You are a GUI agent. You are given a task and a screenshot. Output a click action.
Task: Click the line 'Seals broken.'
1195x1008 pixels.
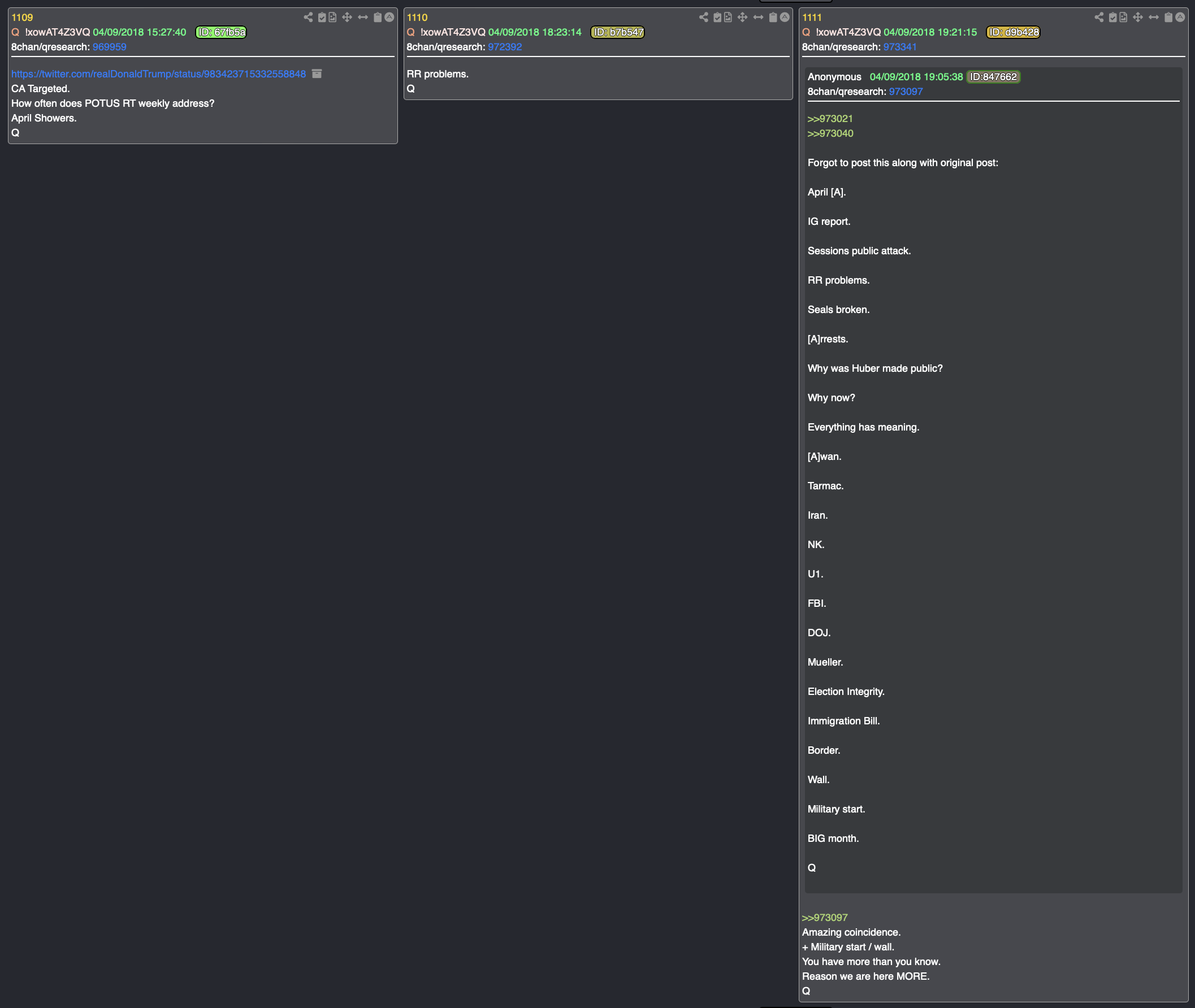pyautogui.click(x=838, y=310)
